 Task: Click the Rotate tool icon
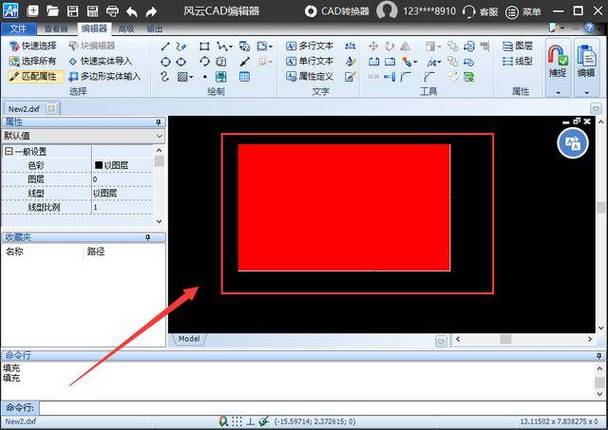389,47
